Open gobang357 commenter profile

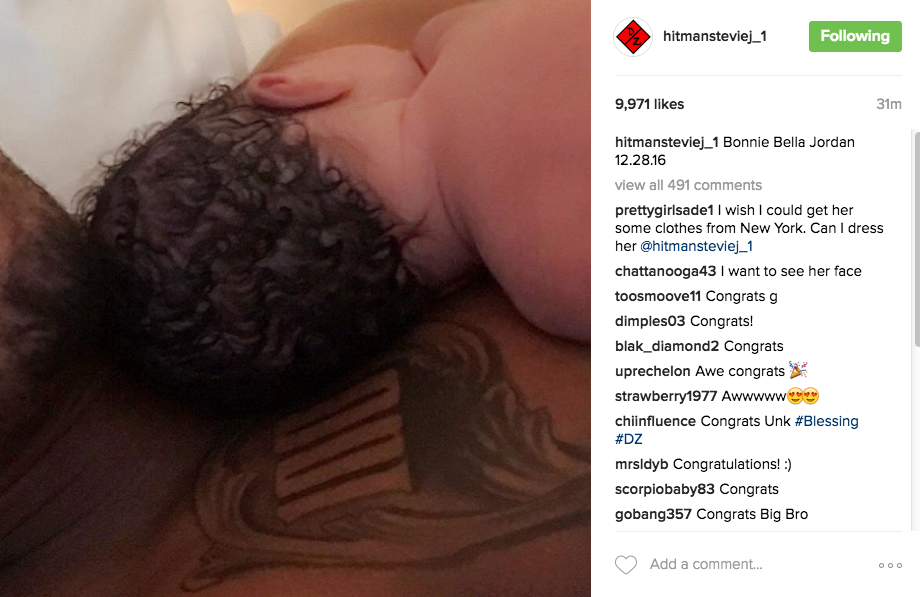pyautogui.click(x=653, y=514)
